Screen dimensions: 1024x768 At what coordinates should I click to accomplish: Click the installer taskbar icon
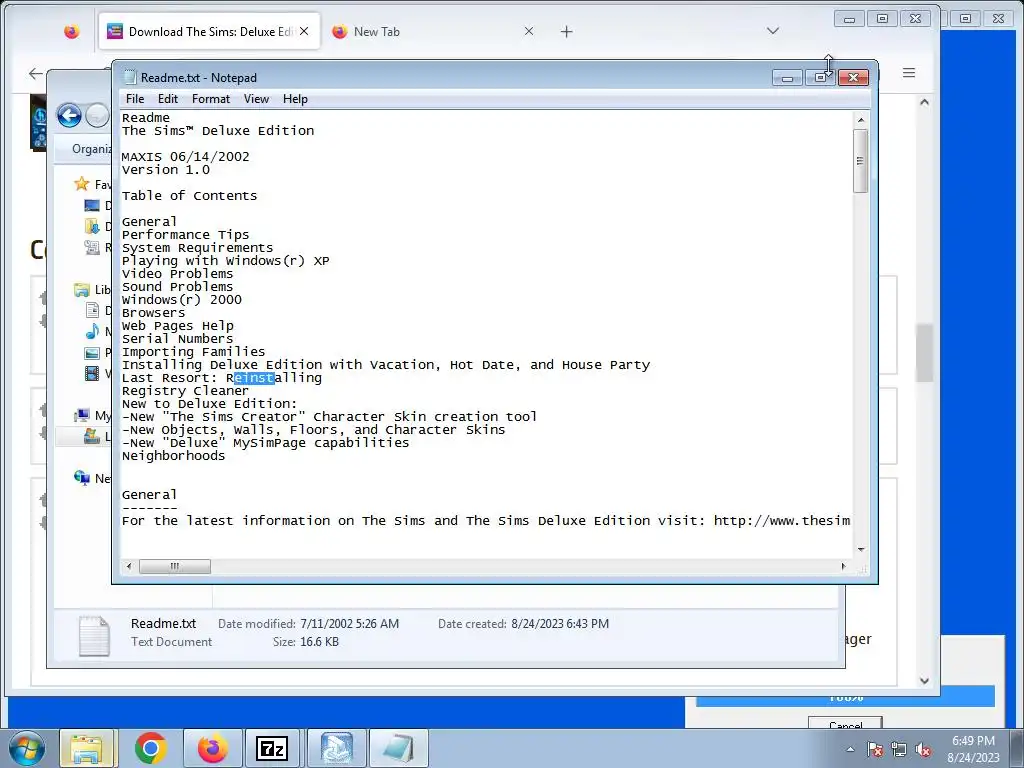[336, 748]
